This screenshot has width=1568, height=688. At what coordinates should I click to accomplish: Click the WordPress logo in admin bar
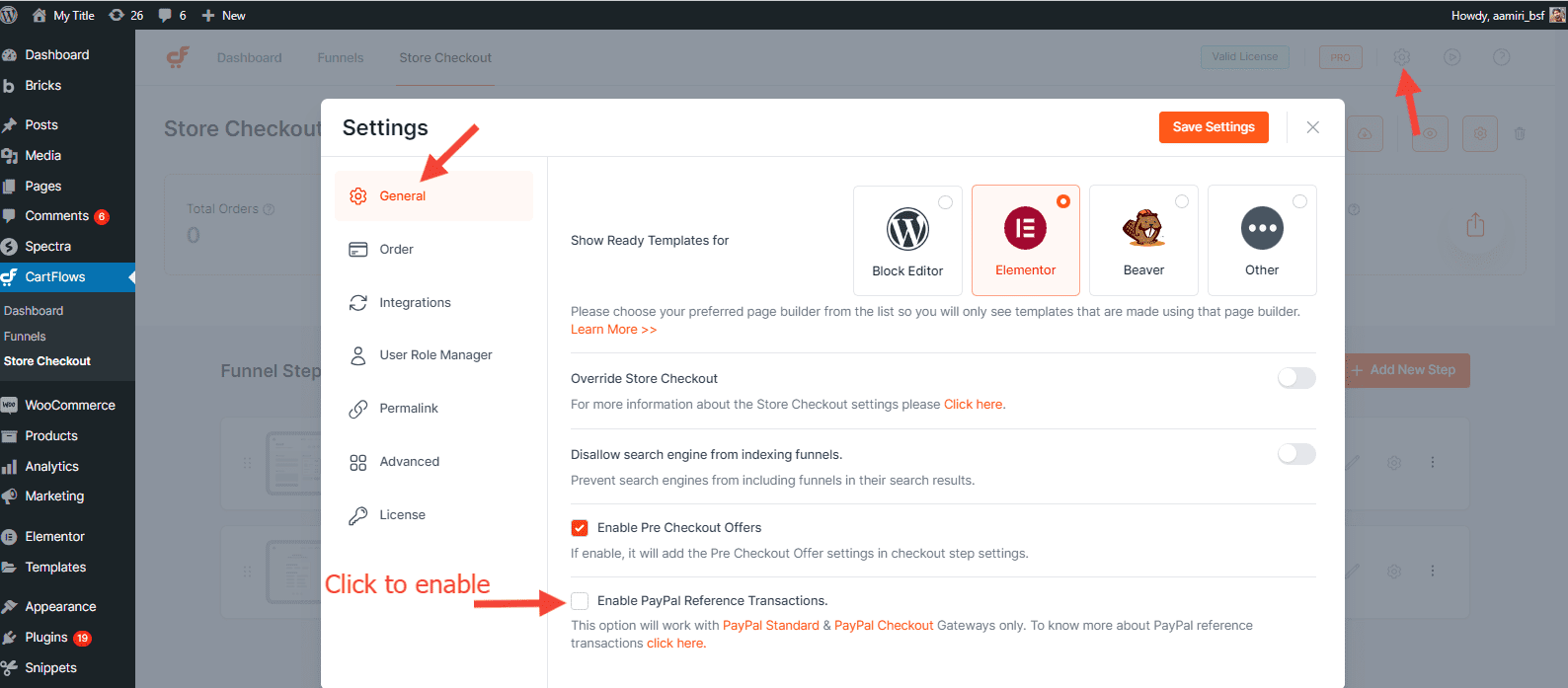pos(10,15)
